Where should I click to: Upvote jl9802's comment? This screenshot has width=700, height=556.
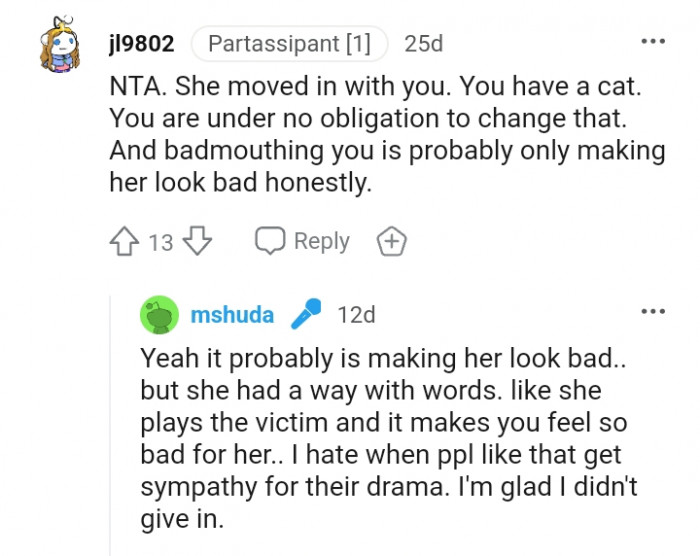[124, 241]
